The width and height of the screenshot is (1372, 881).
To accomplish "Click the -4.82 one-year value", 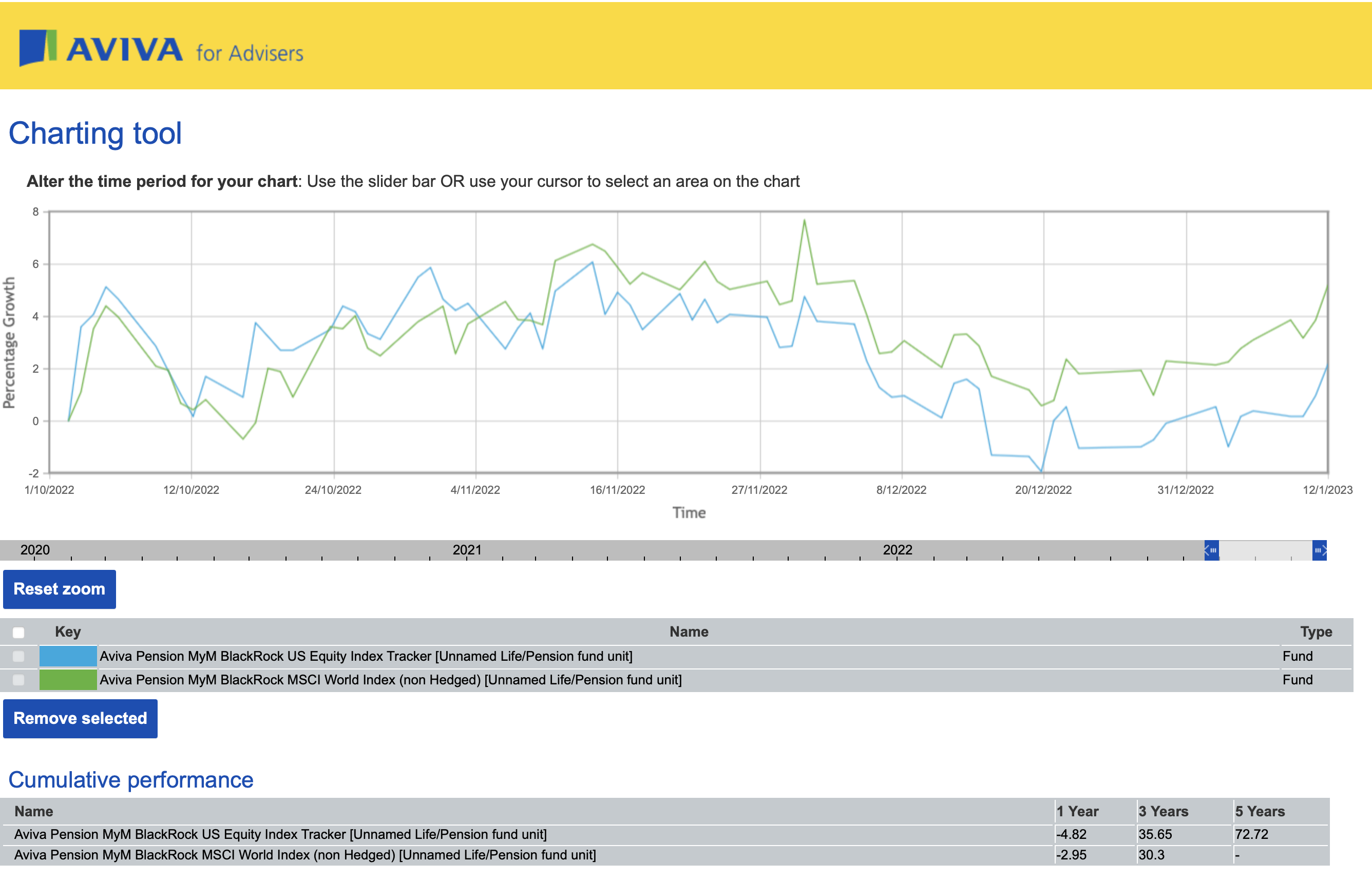I will point(1071,834).
